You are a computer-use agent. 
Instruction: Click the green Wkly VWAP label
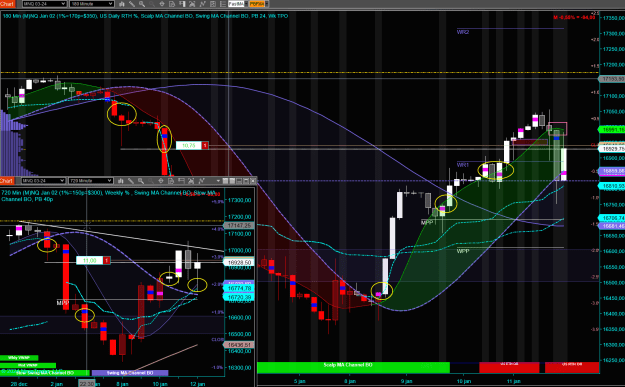pos(19,358)
